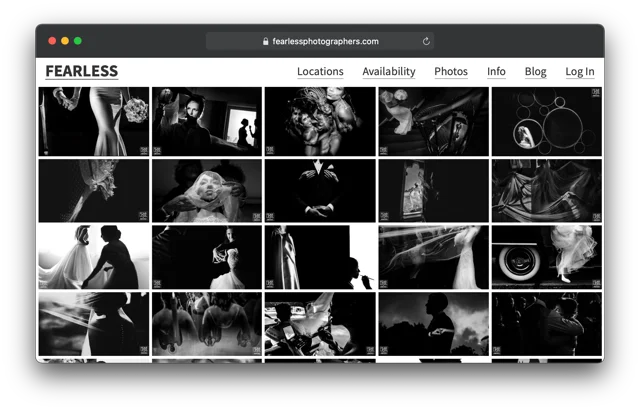Open photo of groom in tuxedo with hands
The image size is (640, 410).
click(320, 191)
